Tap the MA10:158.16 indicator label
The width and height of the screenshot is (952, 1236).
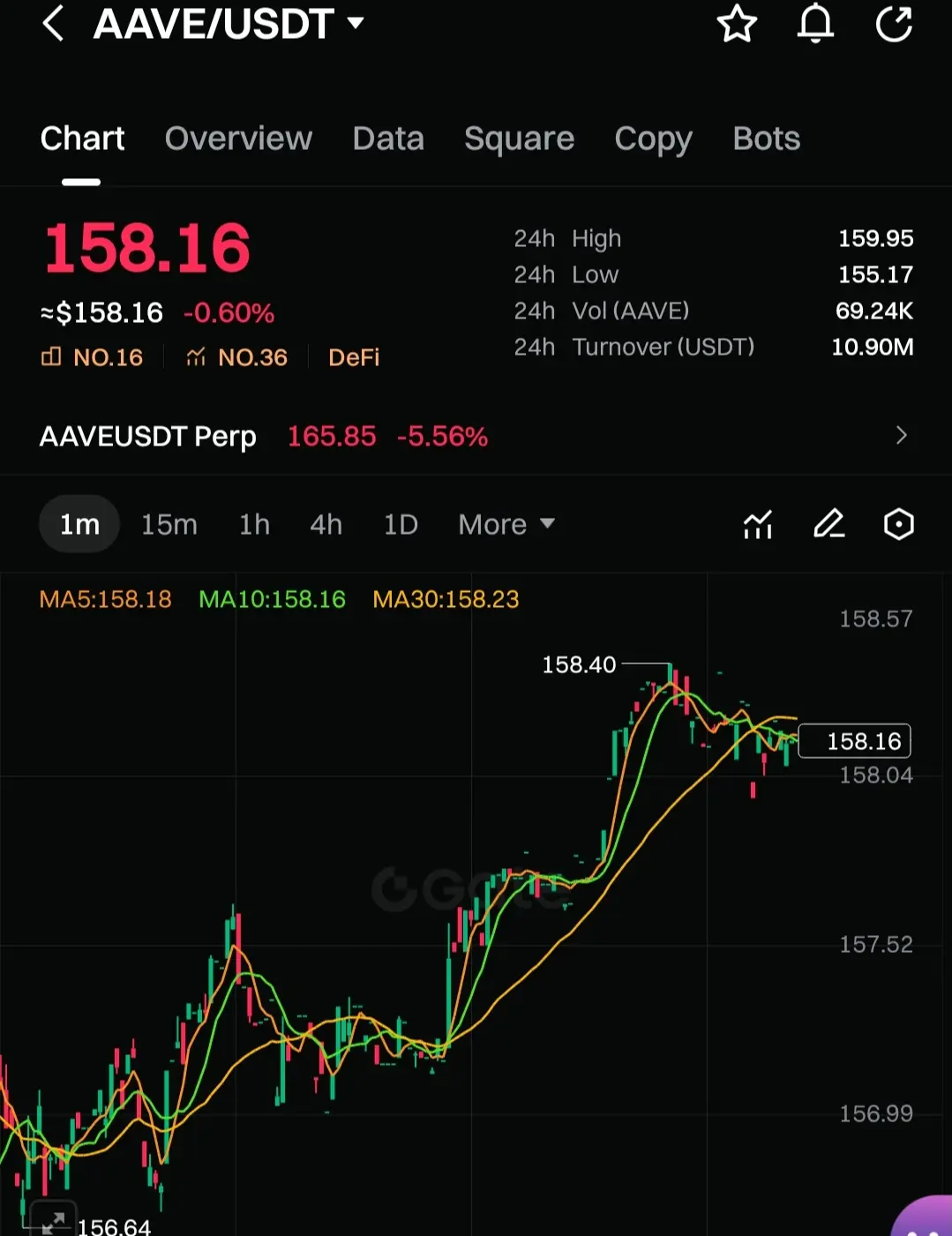[x=272, y=599]
